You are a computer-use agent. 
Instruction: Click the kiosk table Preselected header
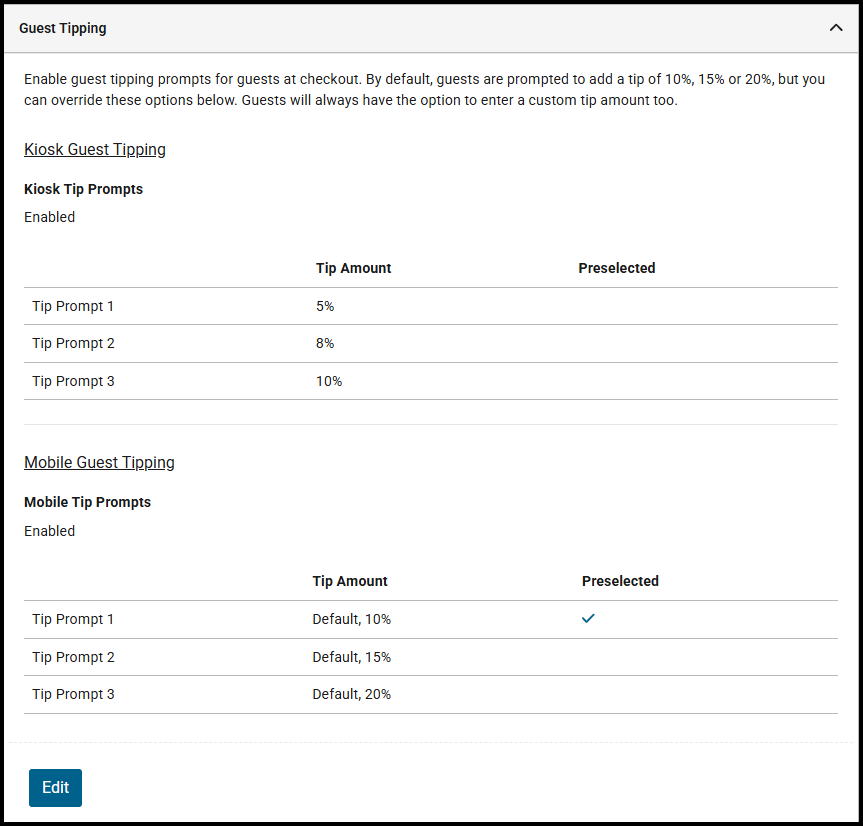(x=616, y=268)
